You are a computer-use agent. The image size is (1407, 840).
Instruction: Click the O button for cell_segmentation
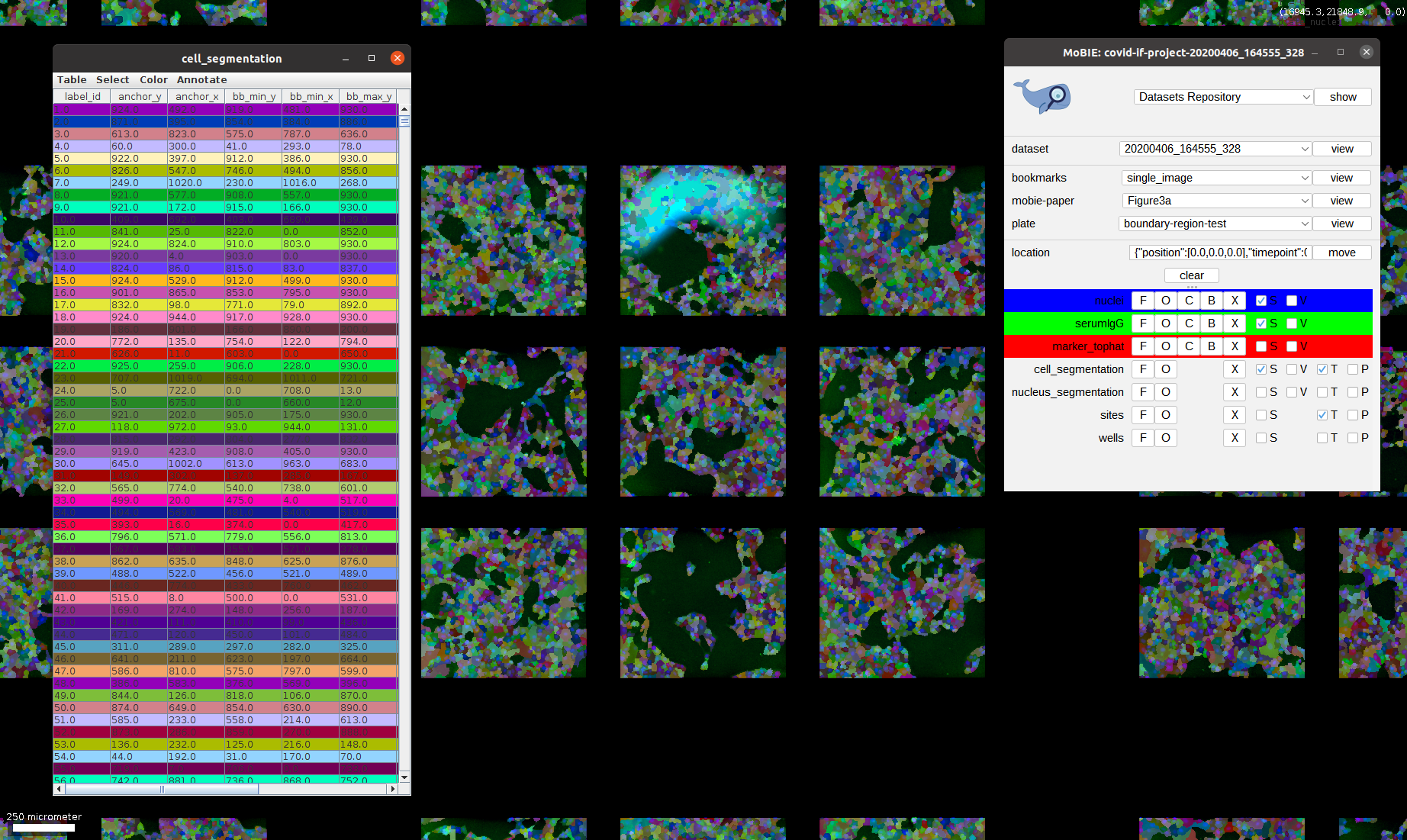(1165, 369)
